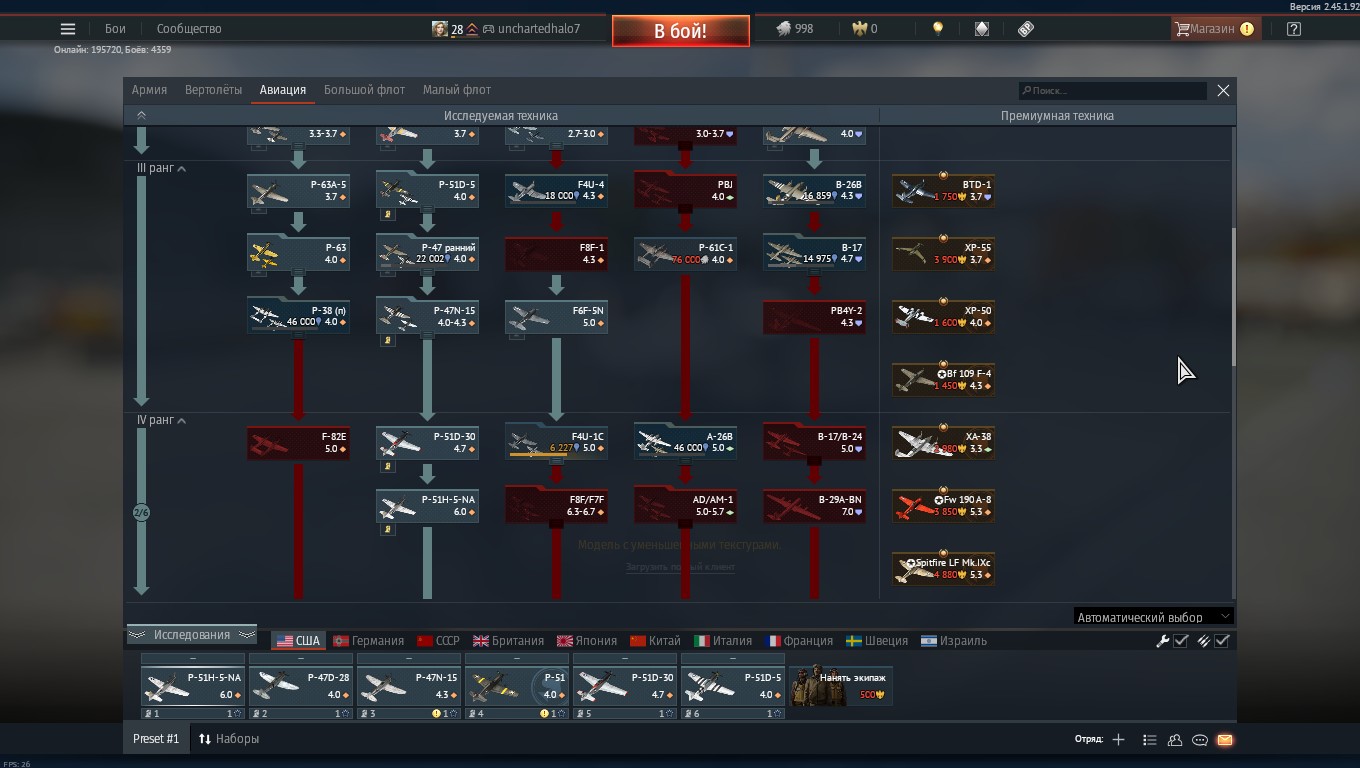This screenshot has width=1360, height=768.
Task: Select the XP-50 premium aircraft
Action: pos(943,317)
